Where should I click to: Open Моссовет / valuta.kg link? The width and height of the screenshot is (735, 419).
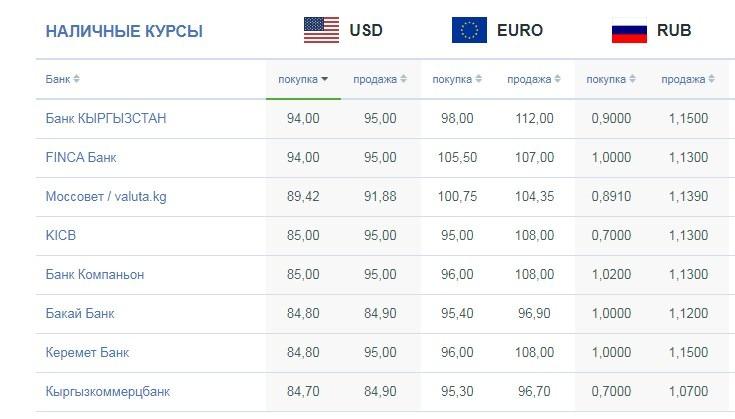[106, 196]
